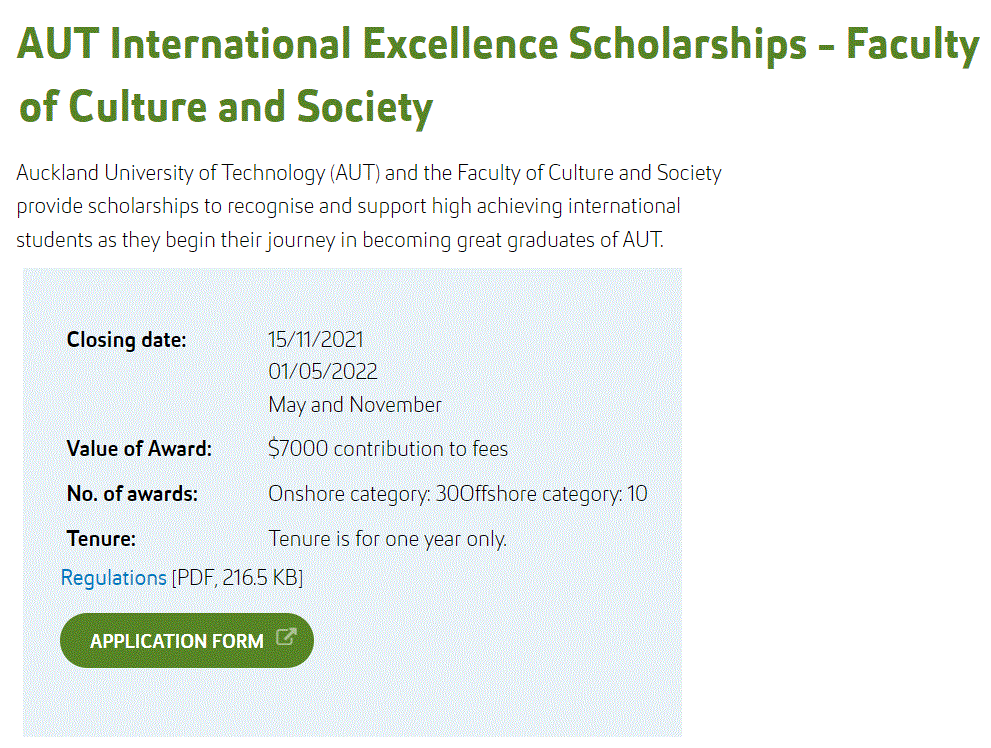Select the 'Tenure:' label
This screenshot has width=991, height=748.
pyautogui.click(x=101, y=539)
